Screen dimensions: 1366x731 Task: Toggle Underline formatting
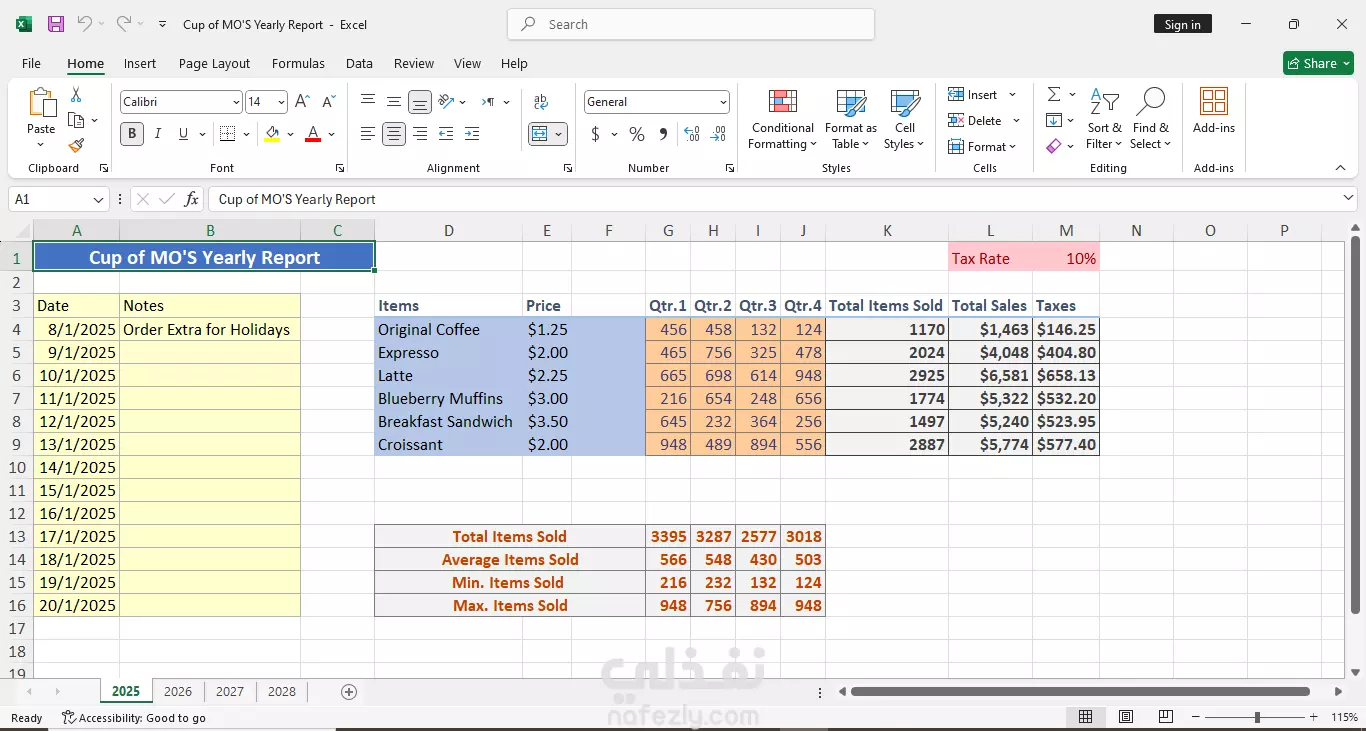click(183, 134)
